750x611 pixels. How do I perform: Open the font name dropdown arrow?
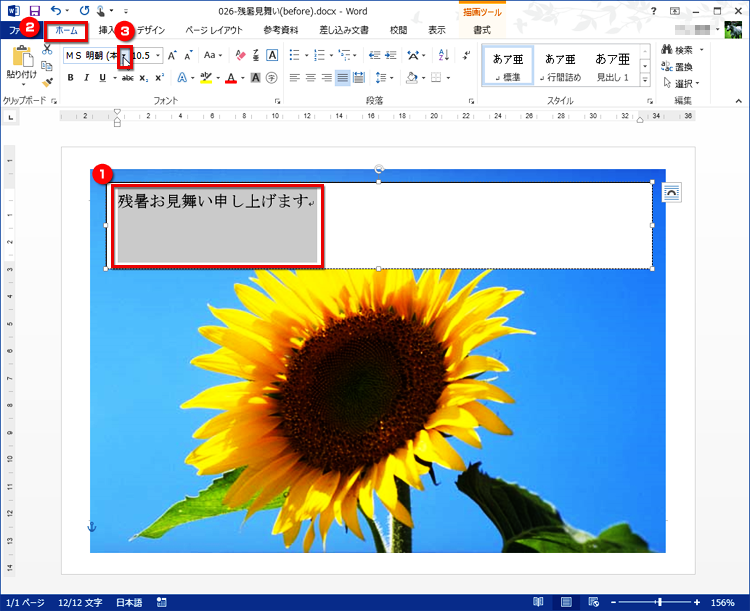124,56
